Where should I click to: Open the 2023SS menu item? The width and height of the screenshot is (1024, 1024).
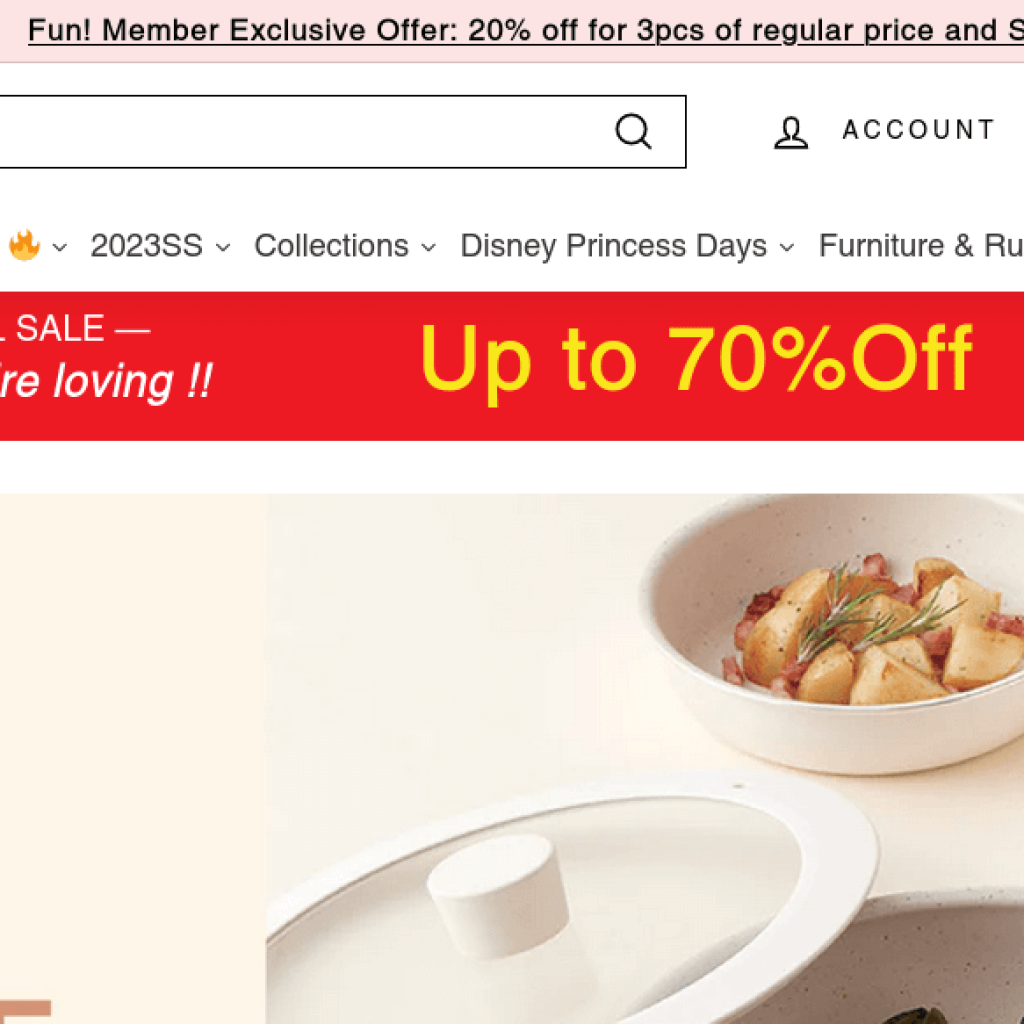146,246
